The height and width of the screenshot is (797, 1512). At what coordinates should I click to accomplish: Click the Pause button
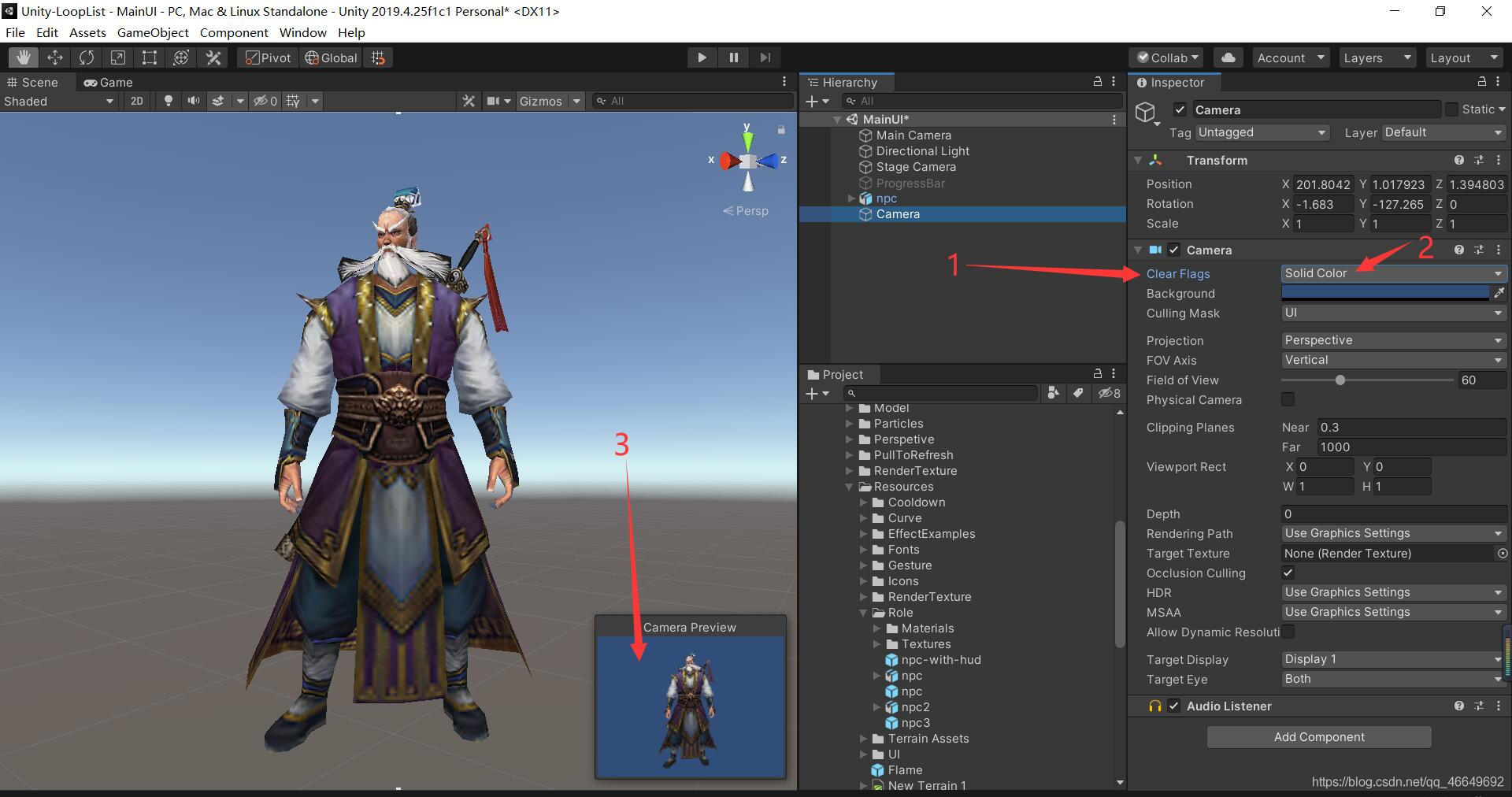tap(733, 57)
